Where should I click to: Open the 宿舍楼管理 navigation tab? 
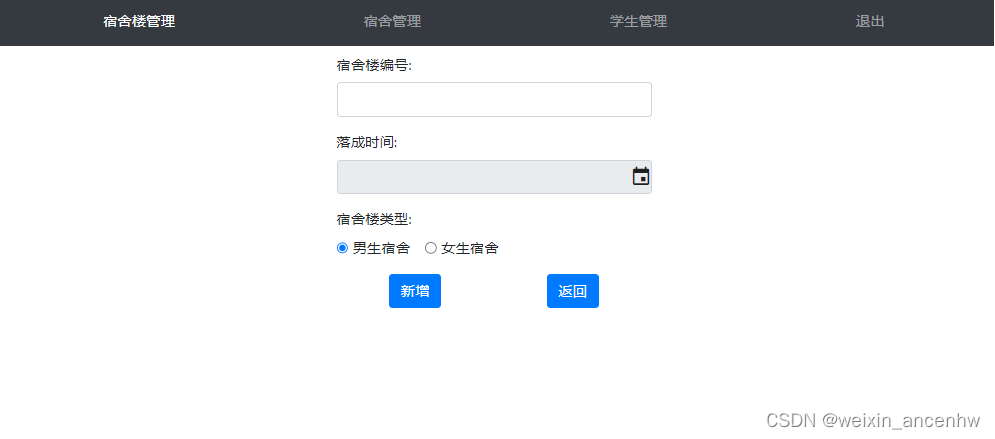(x=139, y=22)
